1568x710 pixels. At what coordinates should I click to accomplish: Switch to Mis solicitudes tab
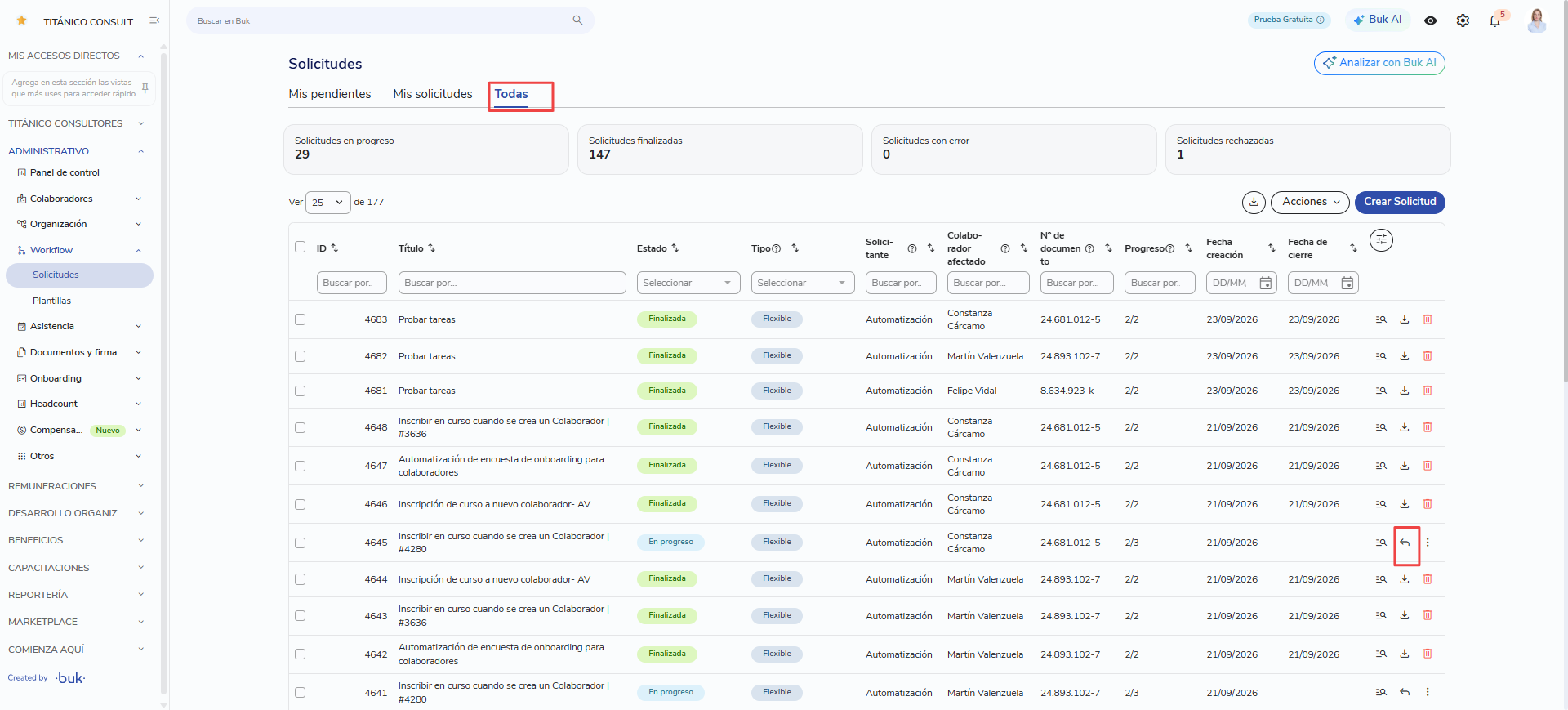433,94
